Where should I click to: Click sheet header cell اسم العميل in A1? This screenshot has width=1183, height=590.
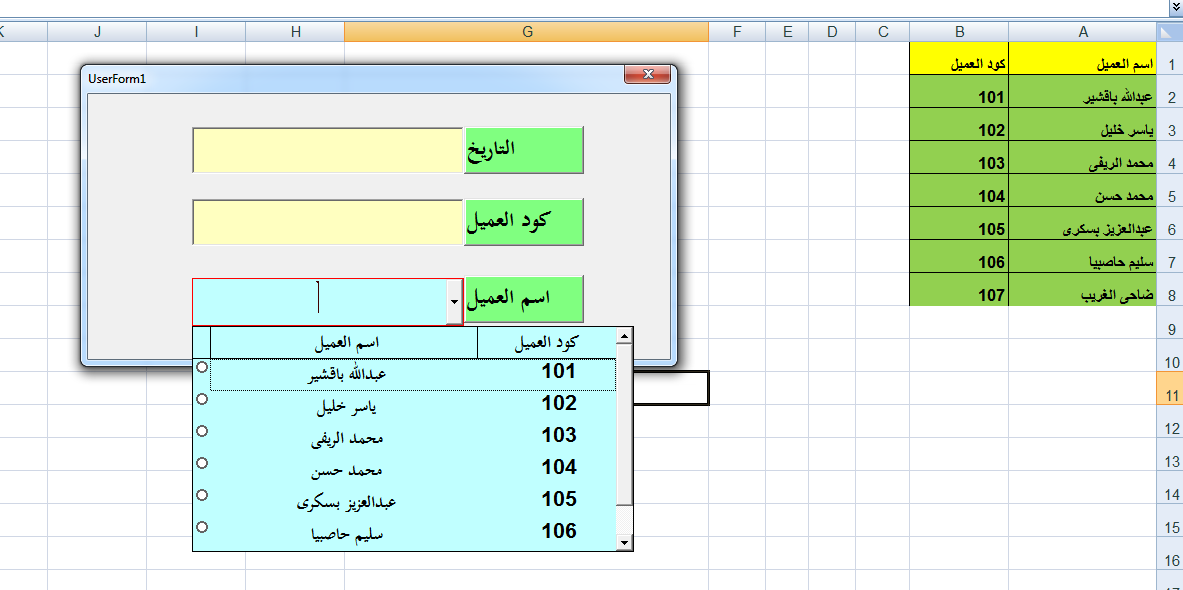point(1083,58)
